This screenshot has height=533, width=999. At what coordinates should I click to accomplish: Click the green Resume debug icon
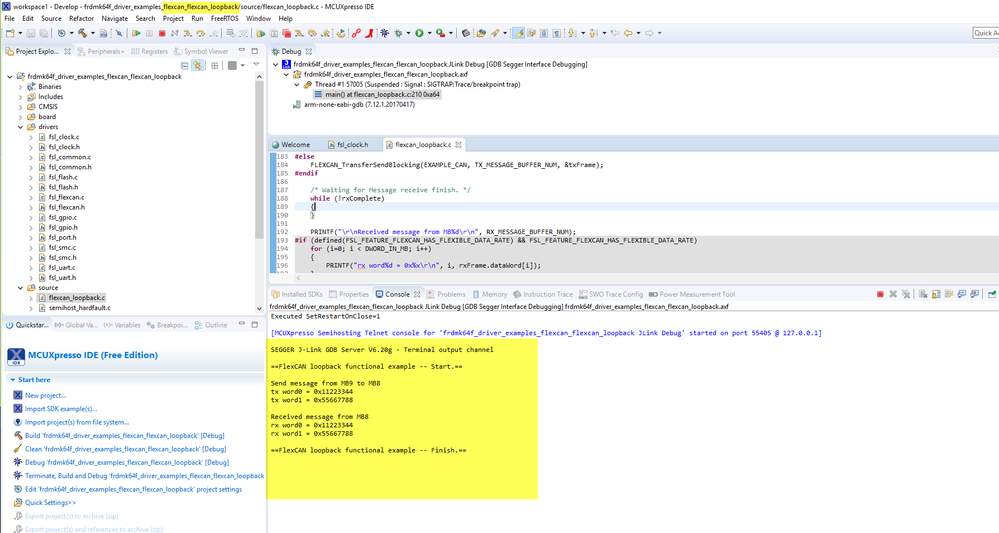click(136, 33)
